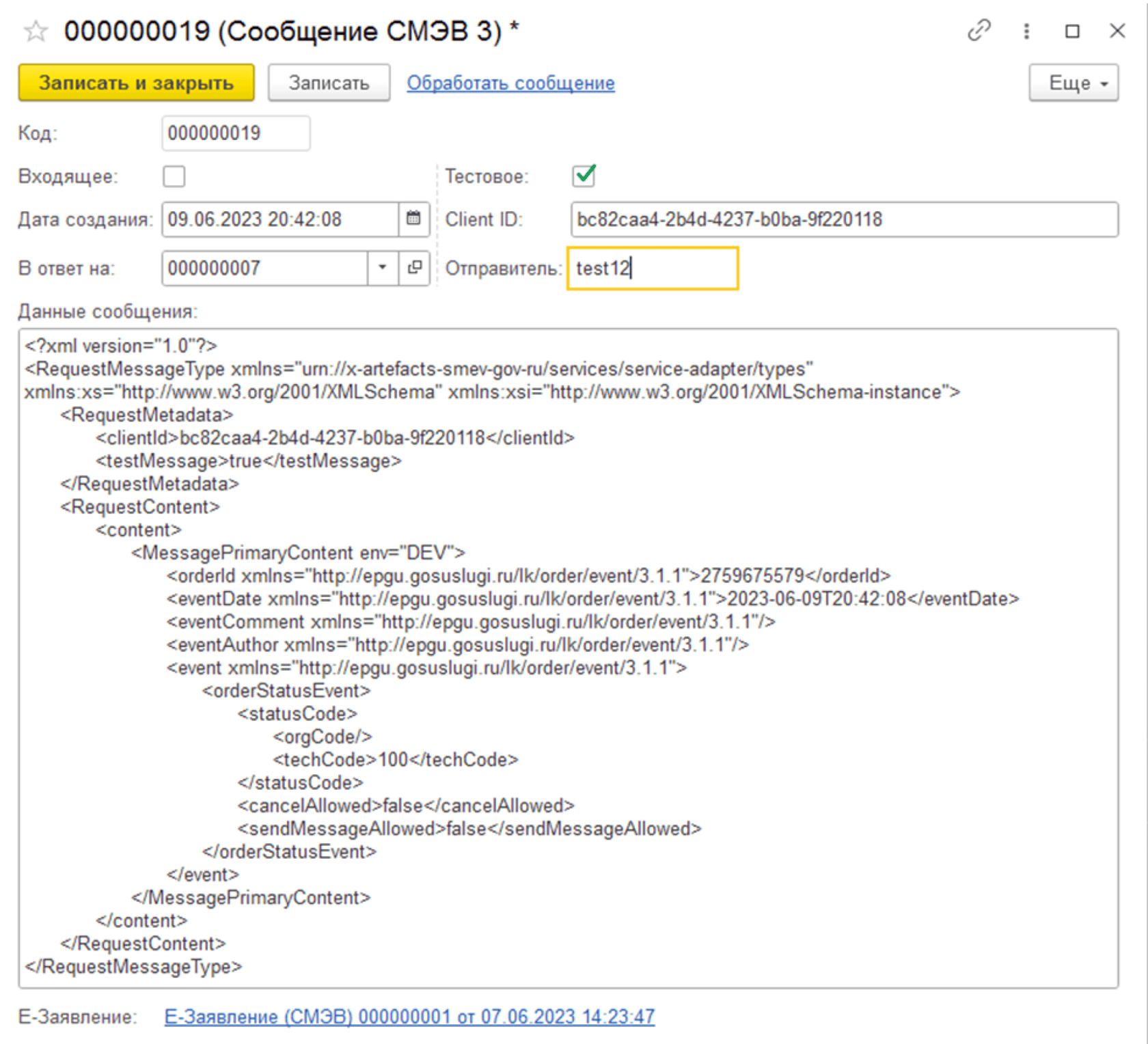Uncheck the Тестовое checkbox
This screenshot has height=1044, width=1148.
(584, 176)
